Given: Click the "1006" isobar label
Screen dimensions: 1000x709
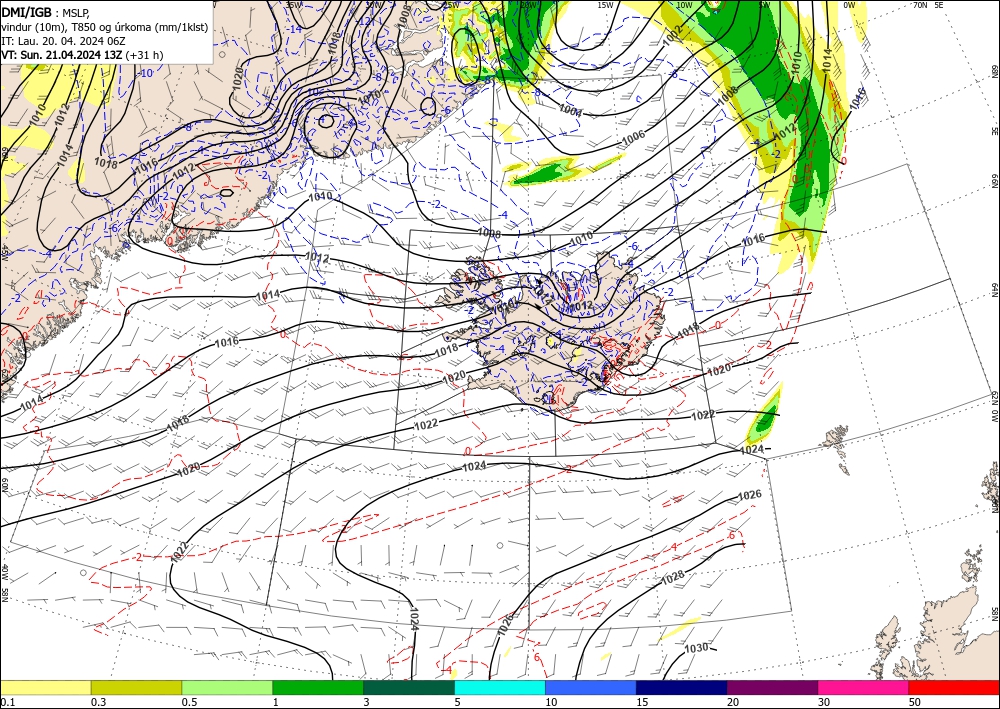Looking at the screenshot, I should pyautogui.click(x=633, y=136).
